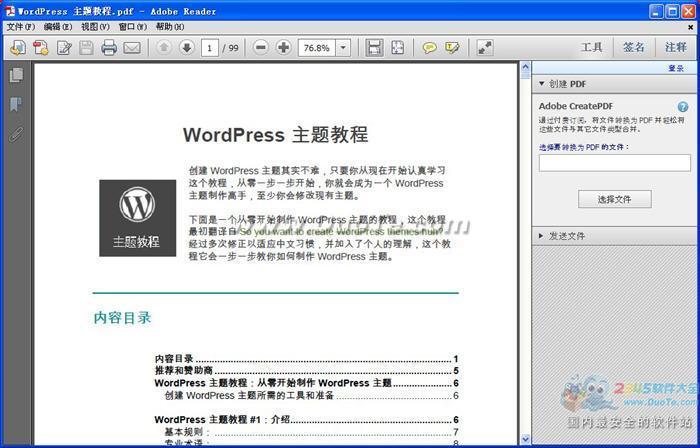Click the Create PDF online toolbar icon
Screen dimensions: 700x448
click(x=18, y=47)
